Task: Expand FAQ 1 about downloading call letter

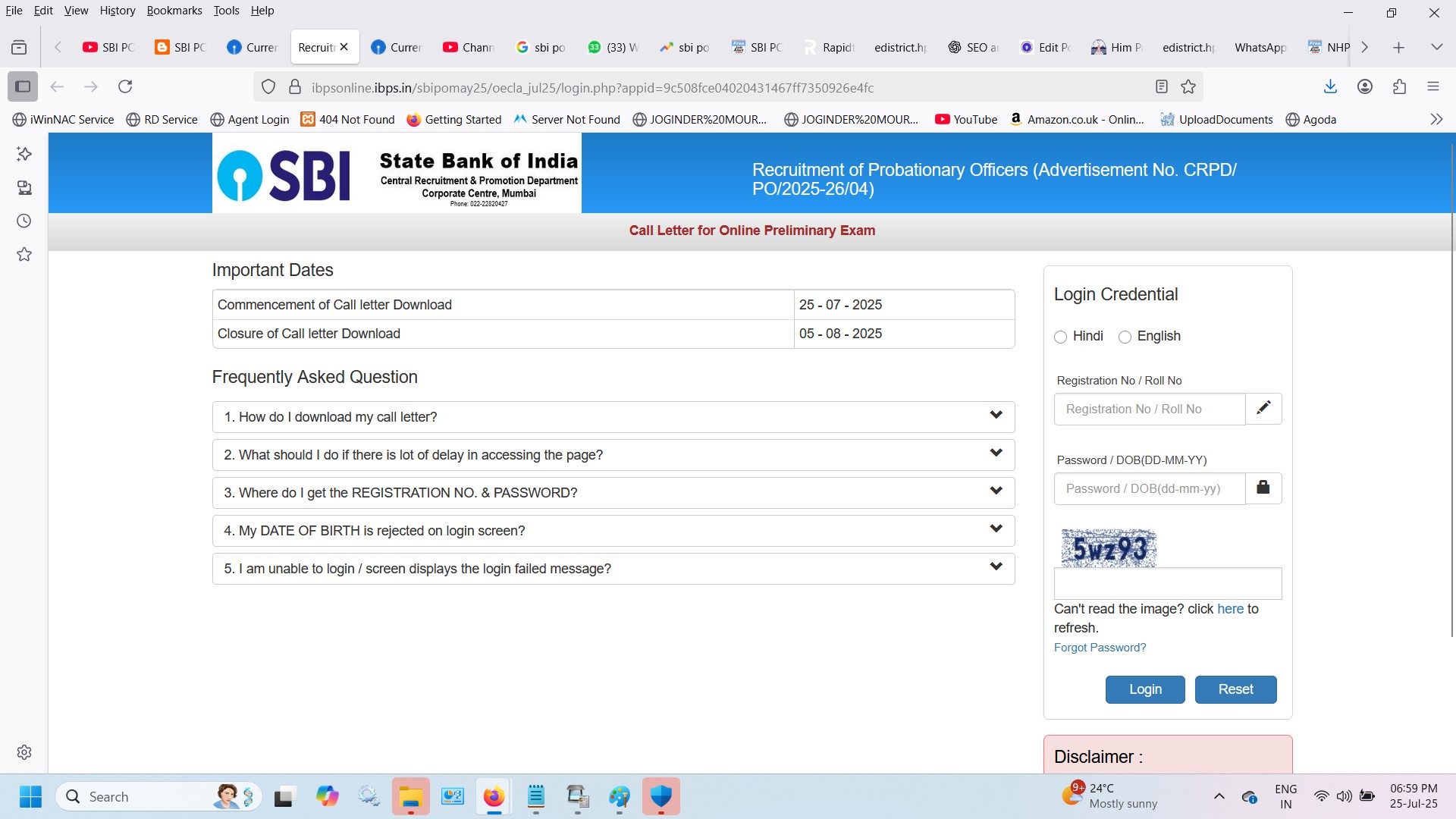Action: [x=613, y=417]
